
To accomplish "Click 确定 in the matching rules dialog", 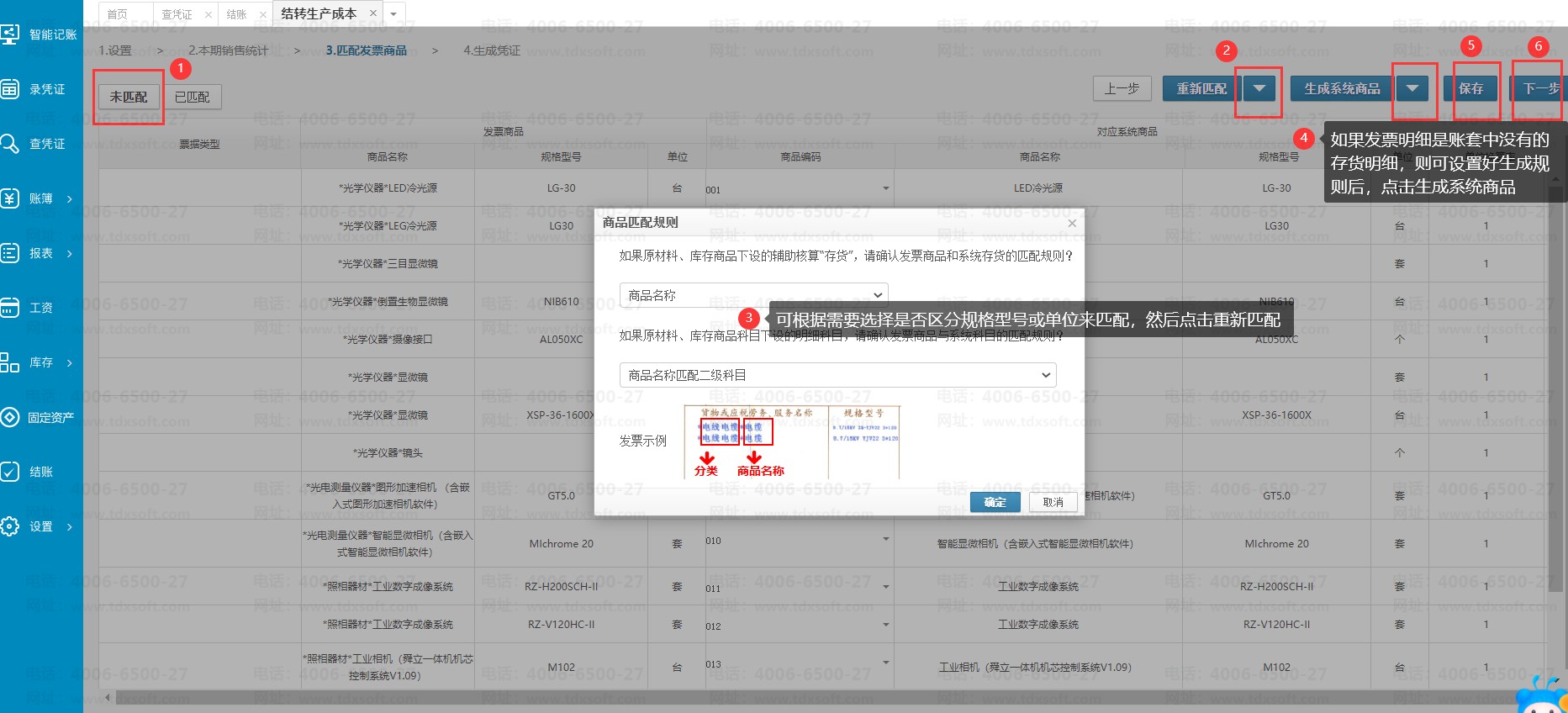I will [995, 502].
